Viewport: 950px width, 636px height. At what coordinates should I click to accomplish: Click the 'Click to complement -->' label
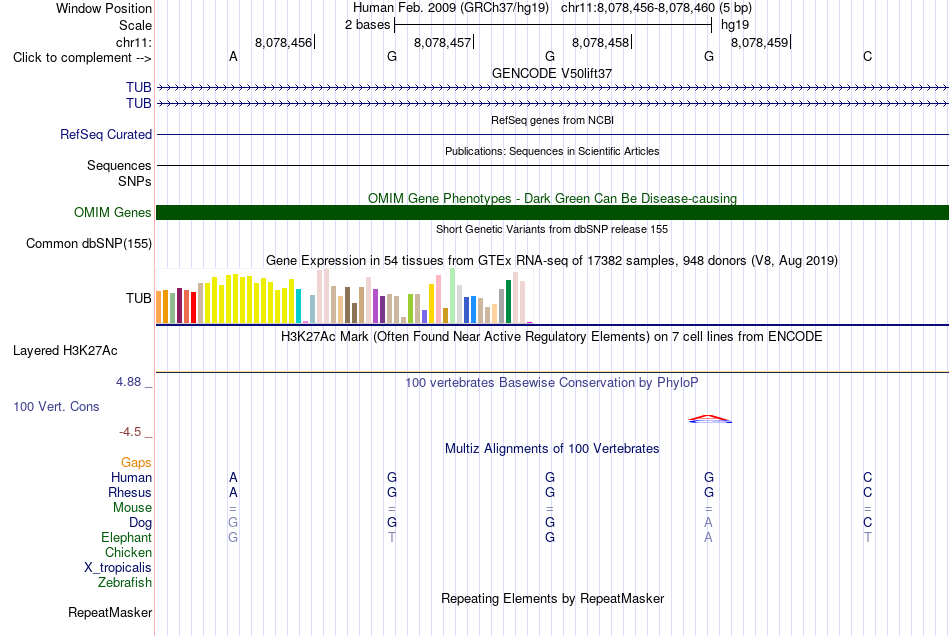coord(82,58)
